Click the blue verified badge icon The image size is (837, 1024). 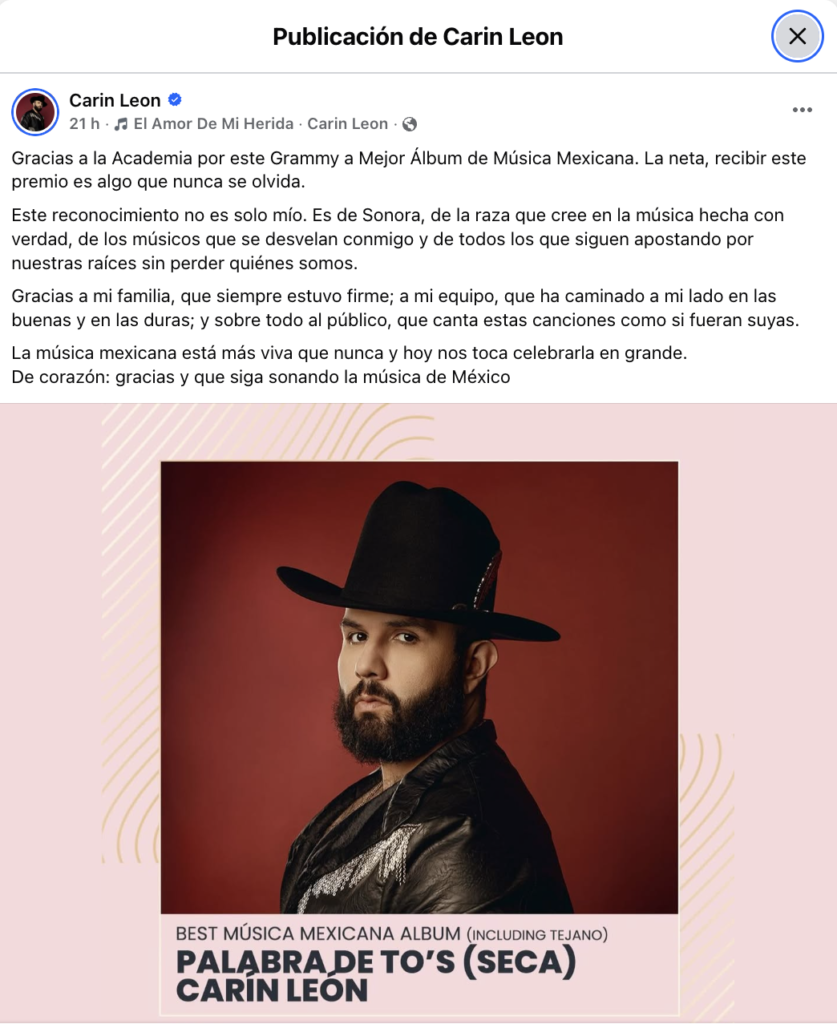175,100
